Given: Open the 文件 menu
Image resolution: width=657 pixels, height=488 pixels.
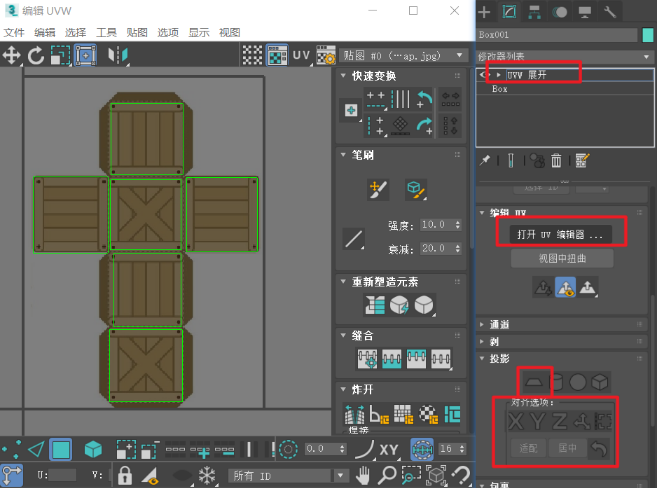Looking at the screenshot, I should (14, 32).
